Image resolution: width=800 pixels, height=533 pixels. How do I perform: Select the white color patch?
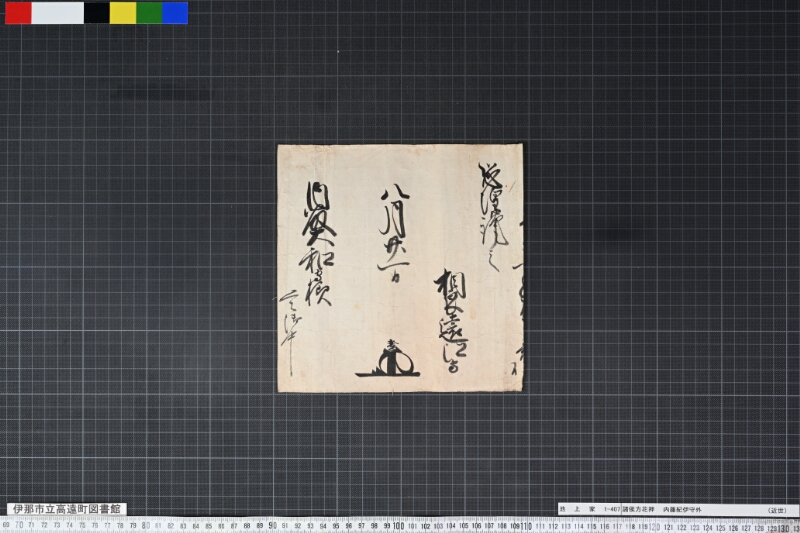pyautogui.click(x=58, y=13)
